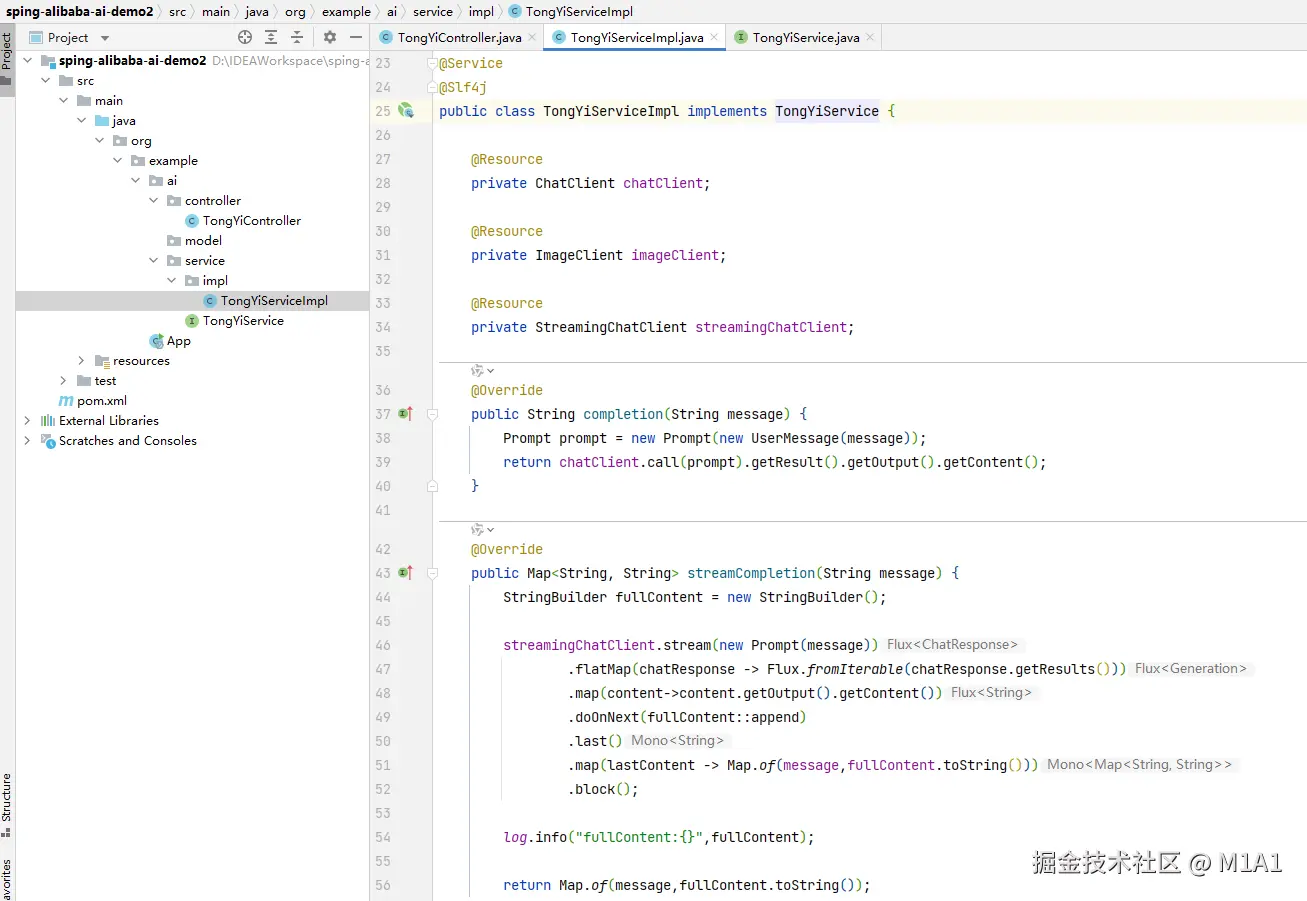Open the Project panel settings gear
Viewport: 1307px width, 901px height.
click(x=330, y=37)
